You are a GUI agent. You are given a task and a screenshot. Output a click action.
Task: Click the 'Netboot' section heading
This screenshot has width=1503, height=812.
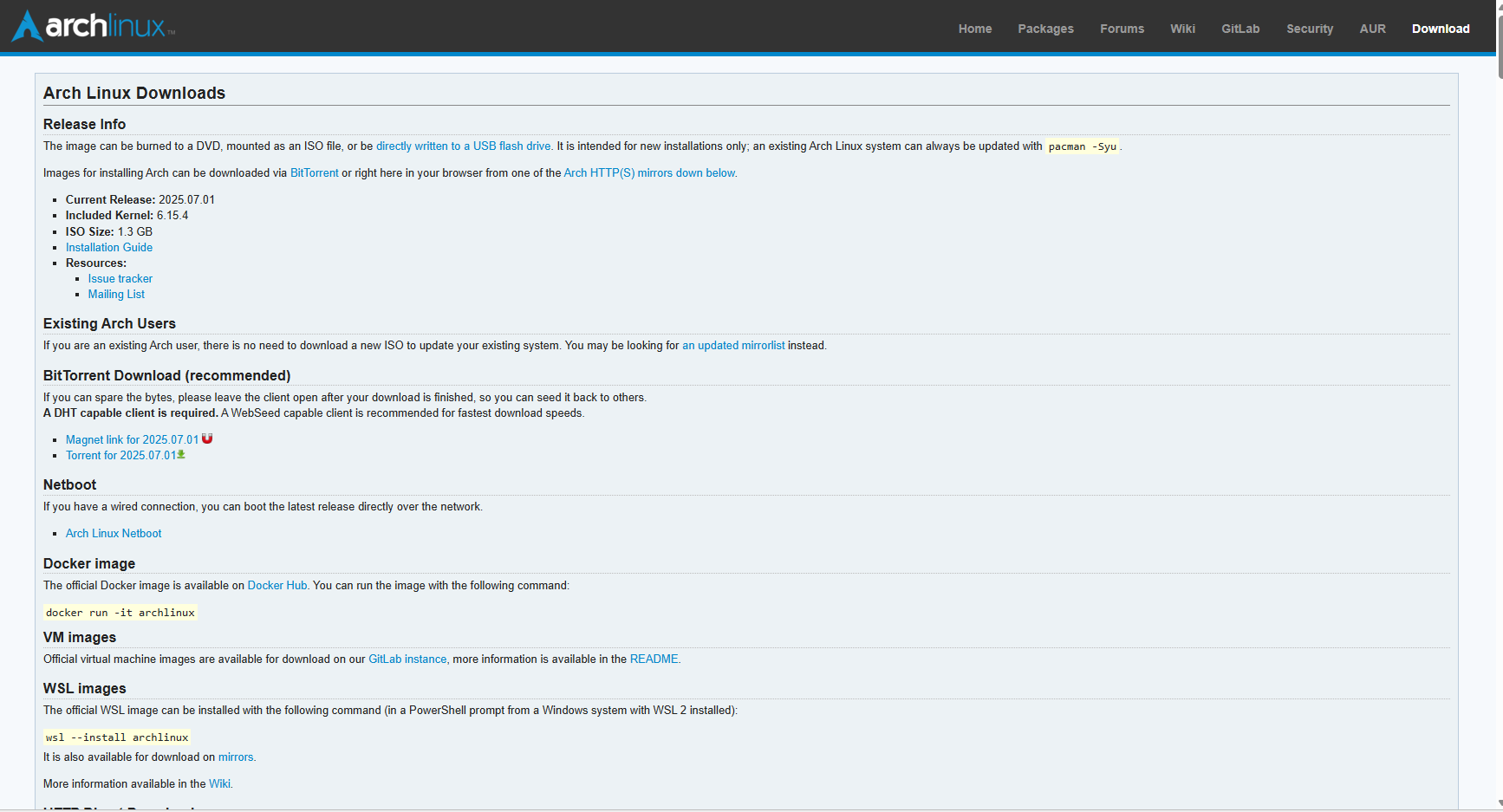pos(69,485)
